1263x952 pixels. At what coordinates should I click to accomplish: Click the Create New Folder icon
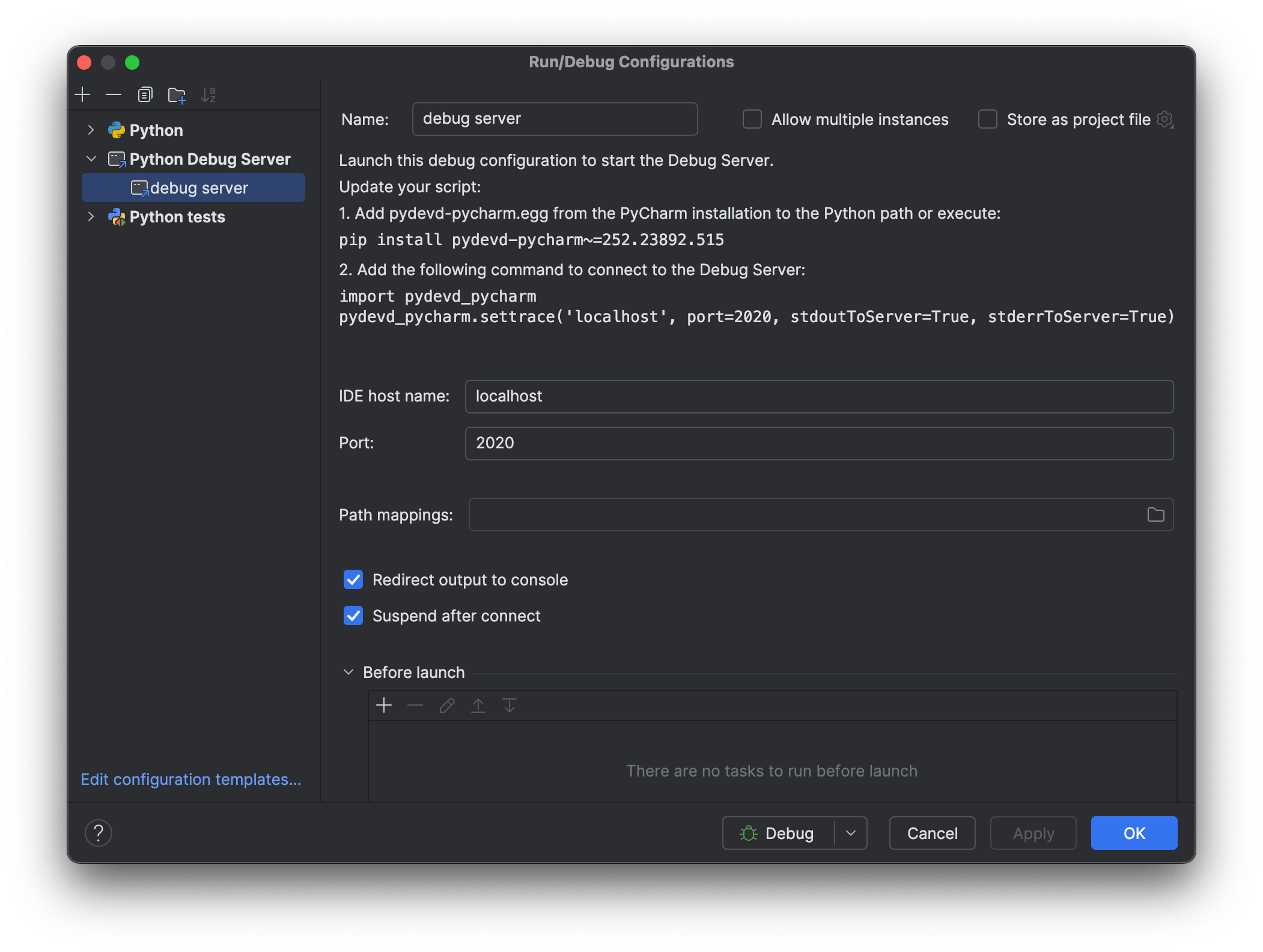point(177,95)
